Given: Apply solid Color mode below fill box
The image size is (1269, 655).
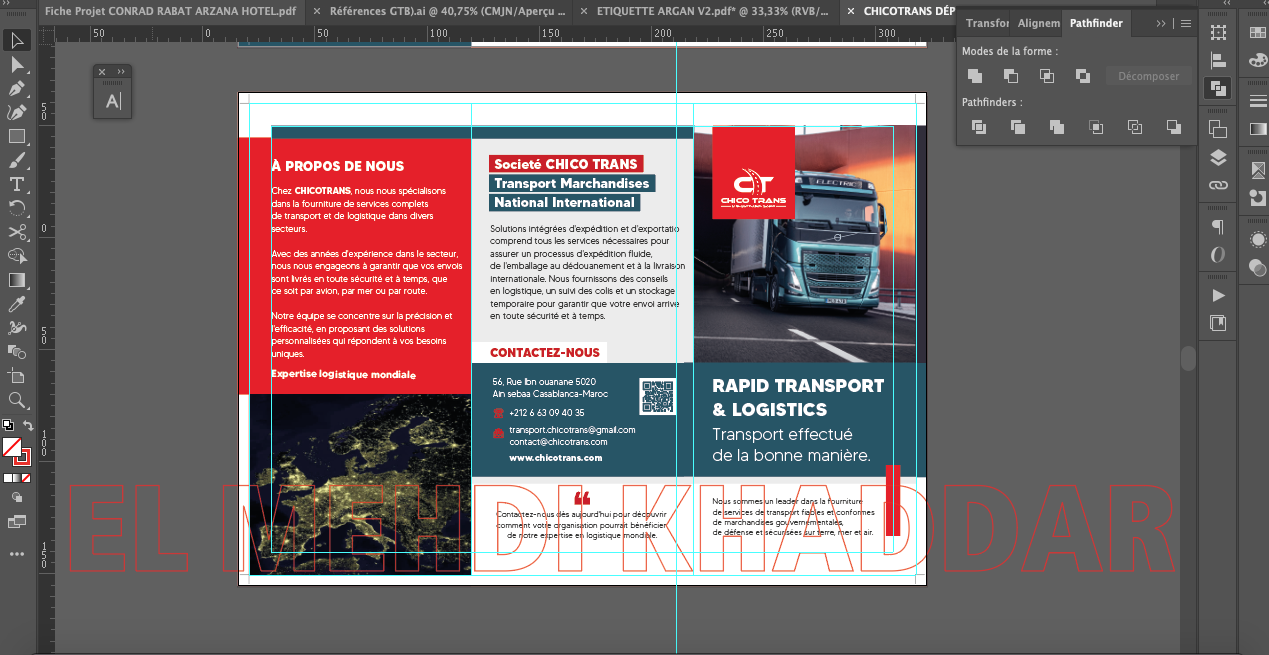Looking at the screenshot, I should click(x=8, y=478).
